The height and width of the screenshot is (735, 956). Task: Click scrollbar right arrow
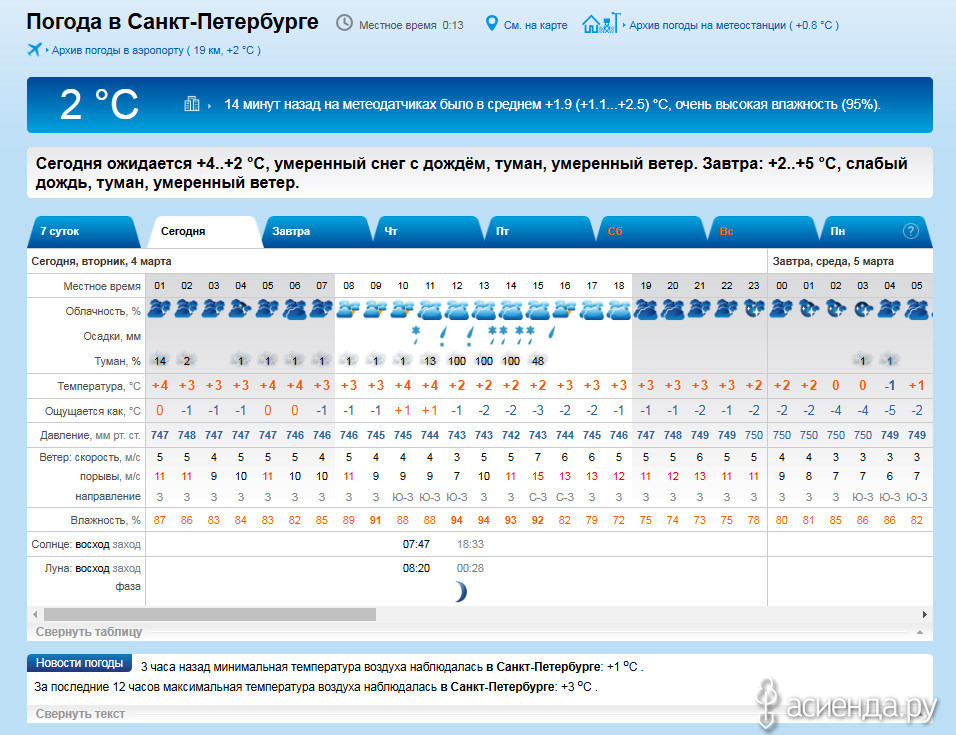925,614
